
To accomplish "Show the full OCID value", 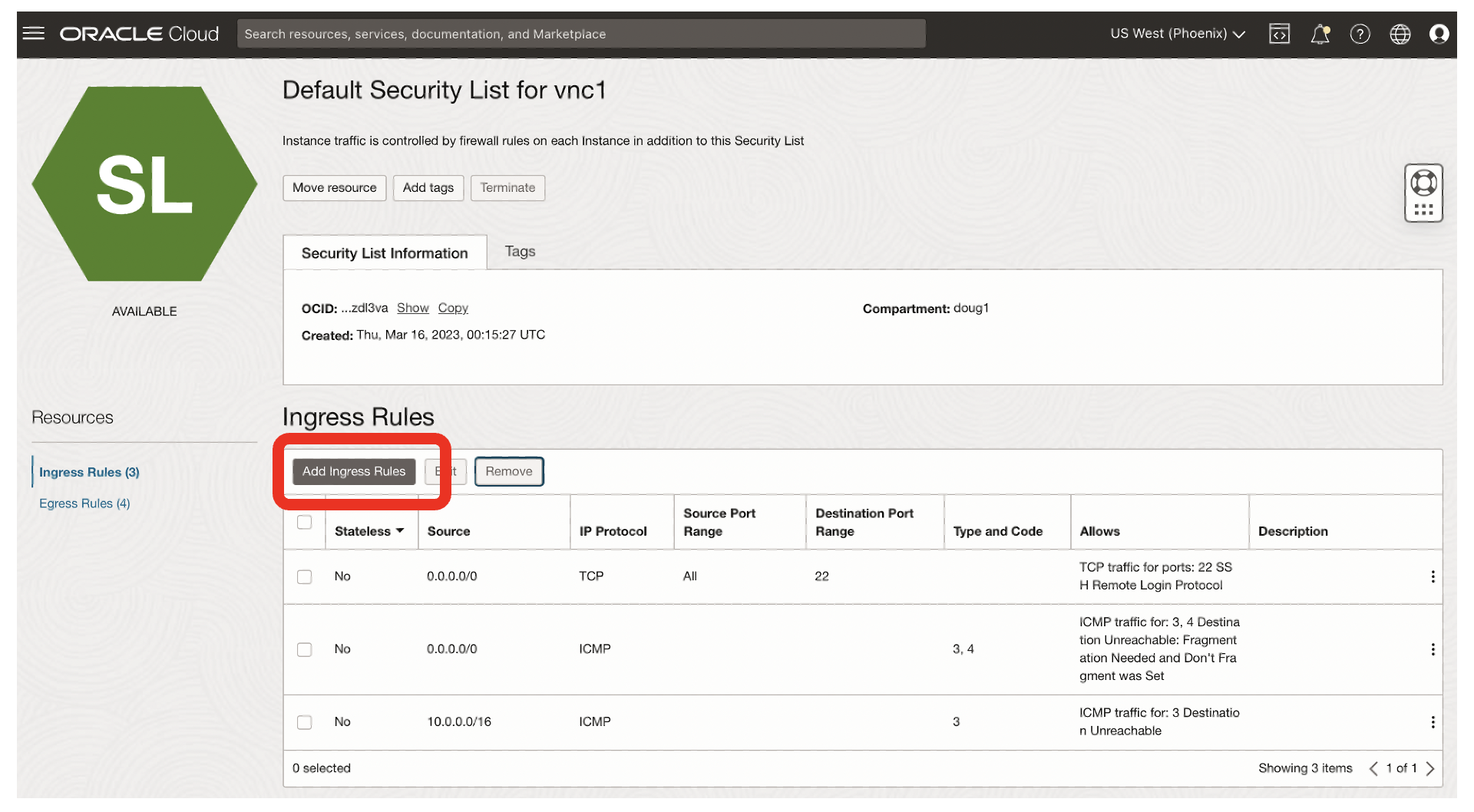I will pos(412,308).
